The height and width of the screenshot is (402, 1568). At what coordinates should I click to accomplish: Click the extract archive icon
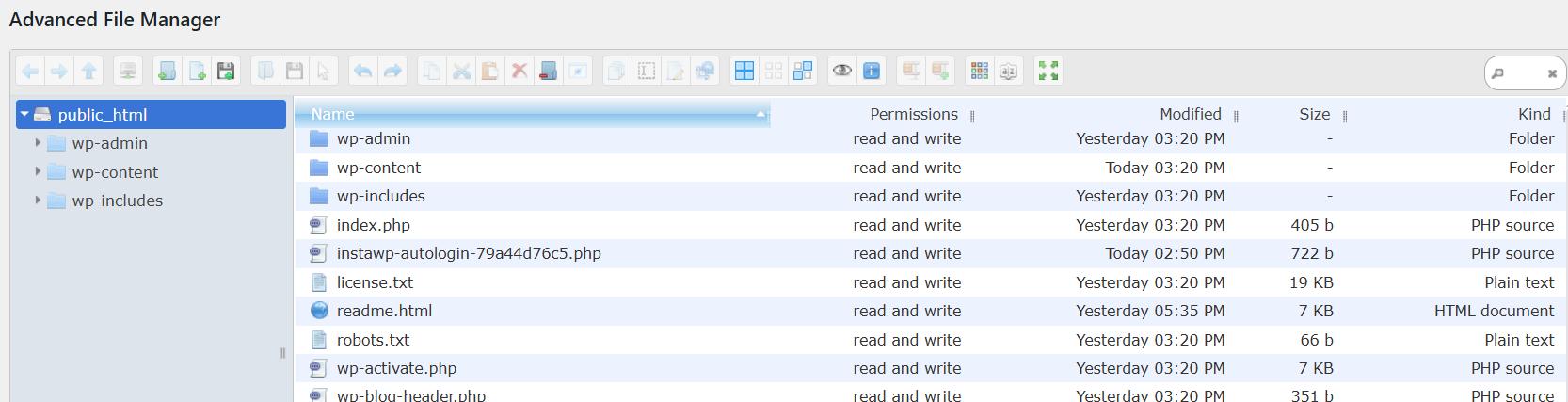(x=911, y=72)
